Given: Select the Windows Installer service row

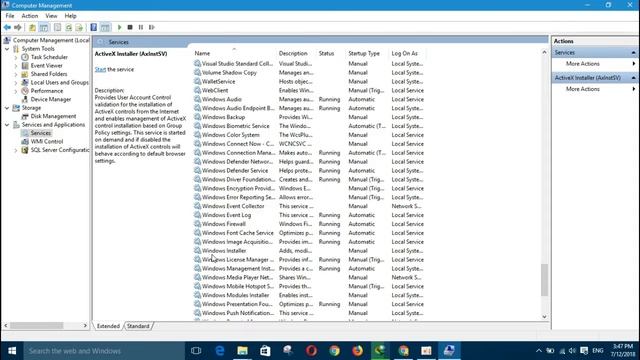Looking at the screenshot, I should click(x=309, y=251).
